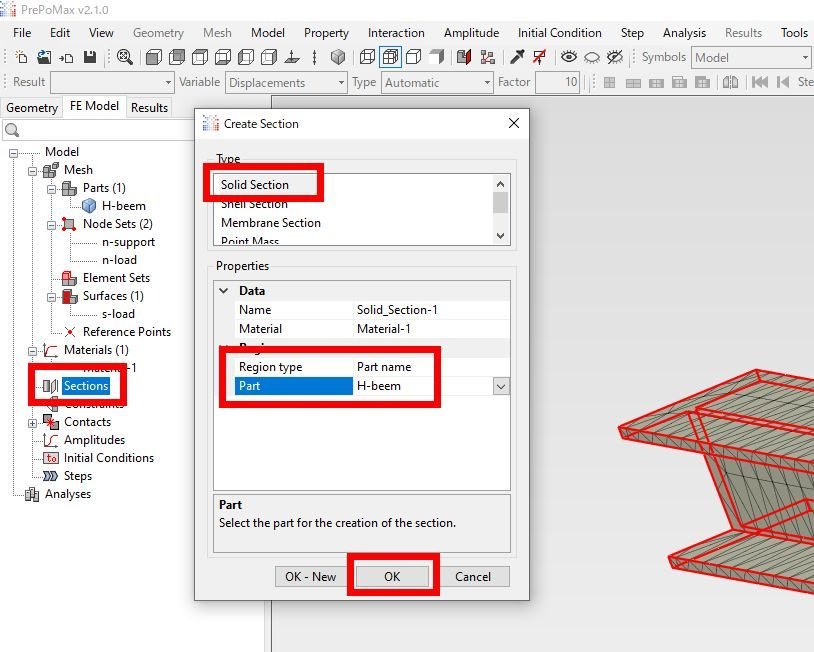Click the shaded isometric cube icon
The image size is (814, 652).
click(338, 57)
